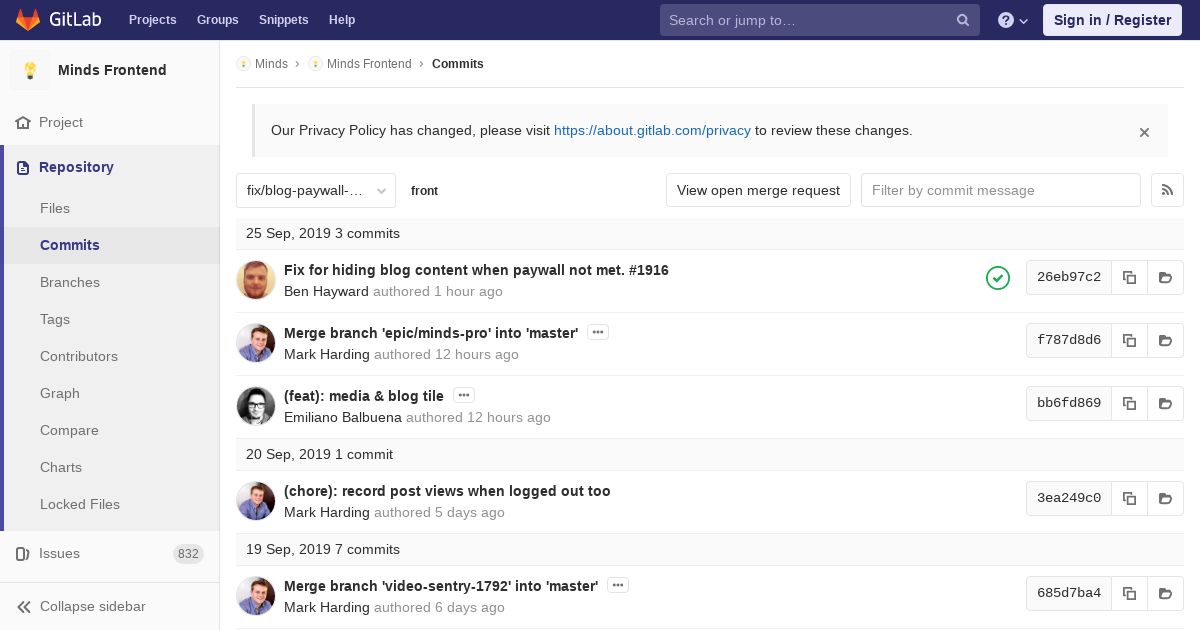The height and width of the screenshot is (630, 1200).
Task: Open the GitLab logo home link
Action: tap(41, 20)
